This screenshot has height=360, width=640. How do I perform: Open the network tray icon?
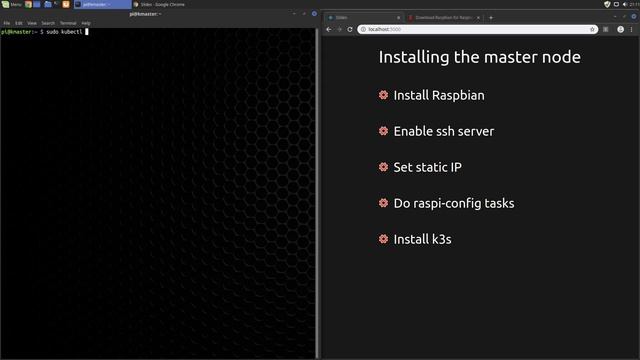pos(616,4)
